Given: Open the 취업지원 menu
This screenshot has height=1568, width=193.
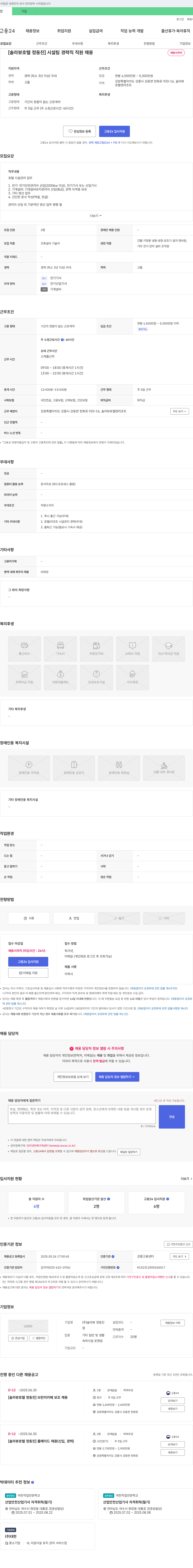Looking at the screenshot, I should [64, 31].
